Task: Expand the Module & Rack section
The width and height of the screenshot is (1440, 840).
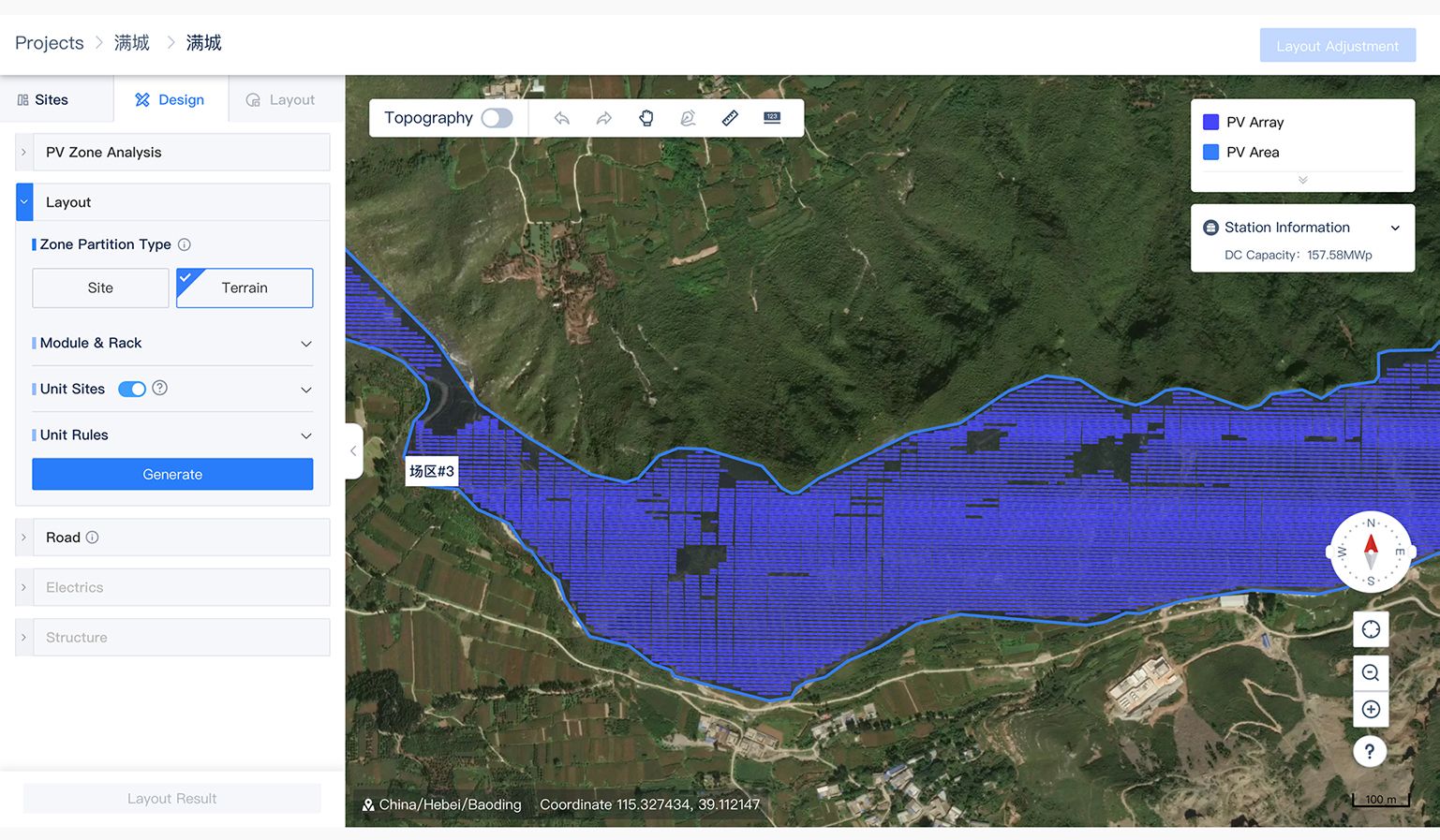Action: (x=305, y=344)
